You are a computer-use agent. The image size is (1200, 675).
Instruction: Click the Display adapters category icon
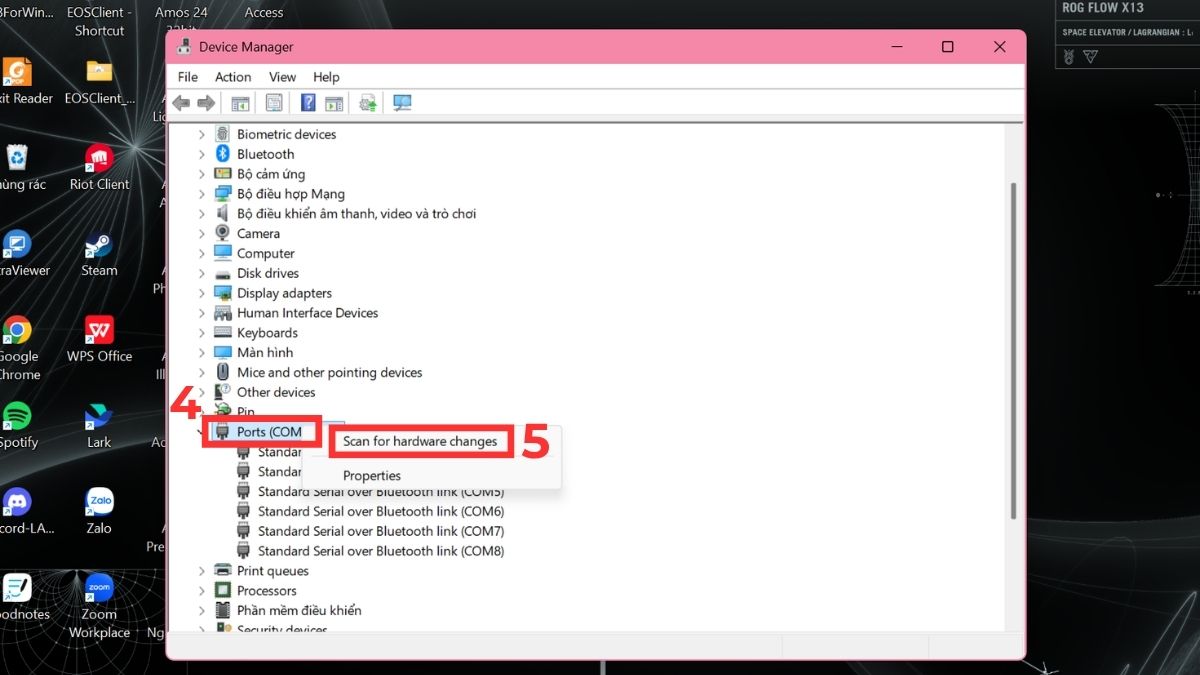(x=223, y=293)
